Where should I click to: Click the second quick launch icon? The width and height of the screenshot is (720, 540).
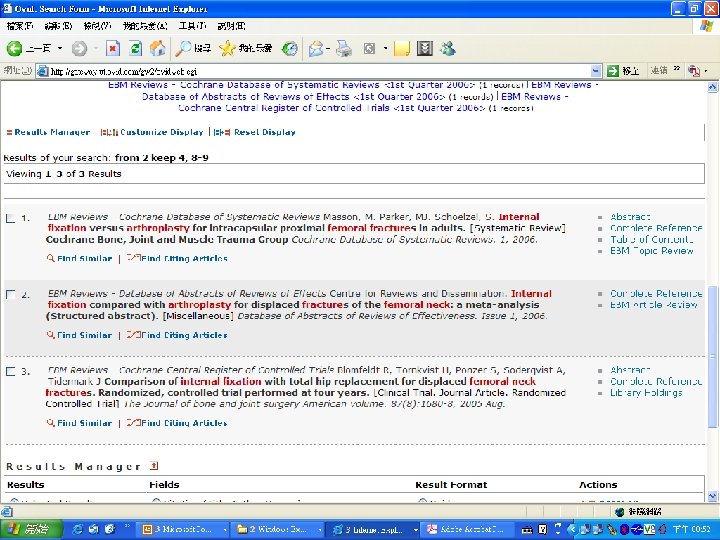[94, 529]
